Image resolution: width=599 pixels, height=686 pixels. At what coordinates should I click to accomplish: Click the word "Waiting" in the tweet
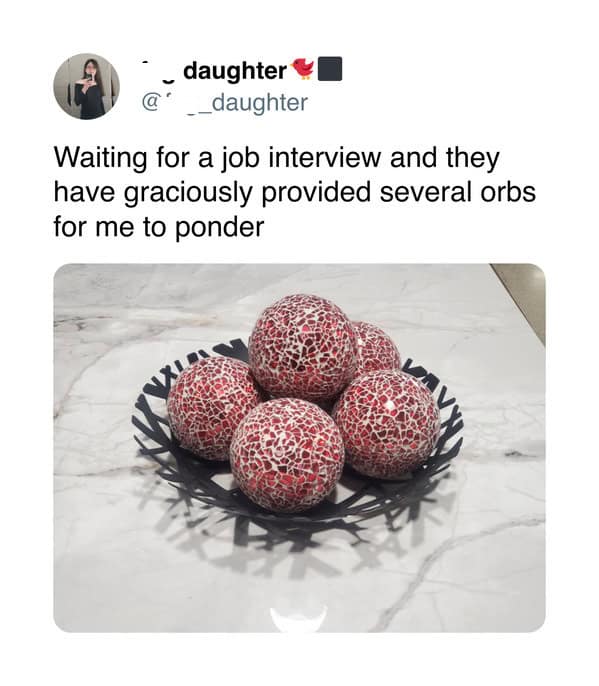(x=100, y=158)
